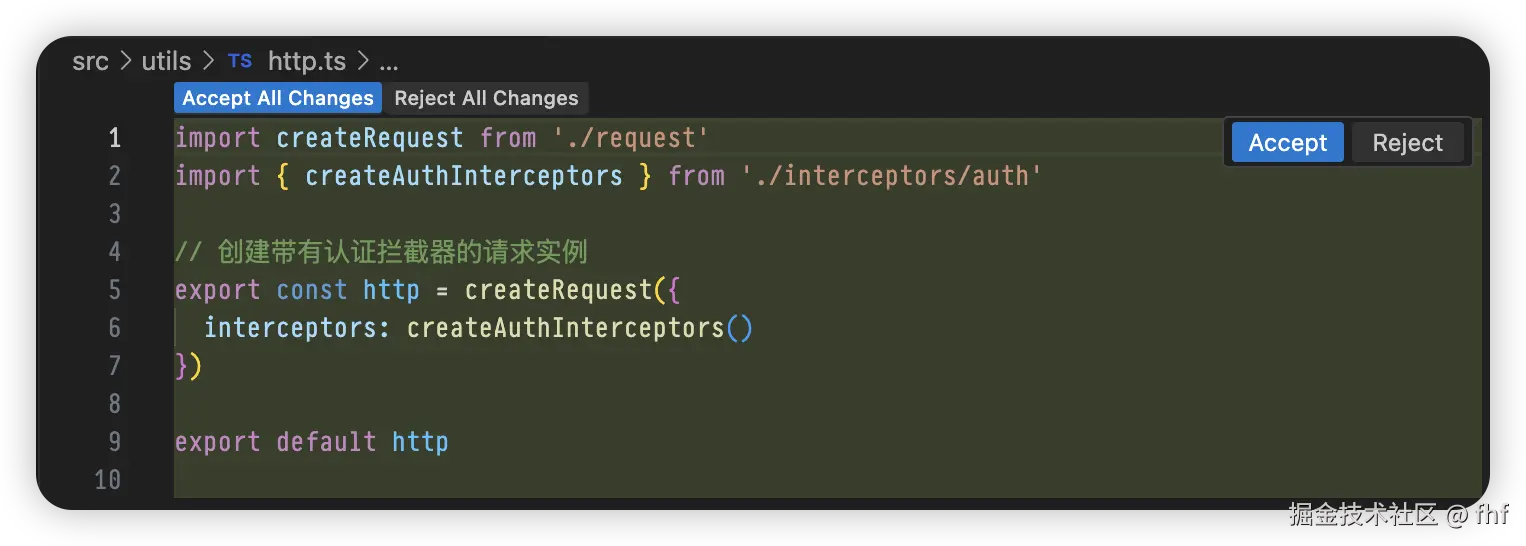
Task: Expand the breadcrumb ellipsis symbol list
Action: [389, 63]
